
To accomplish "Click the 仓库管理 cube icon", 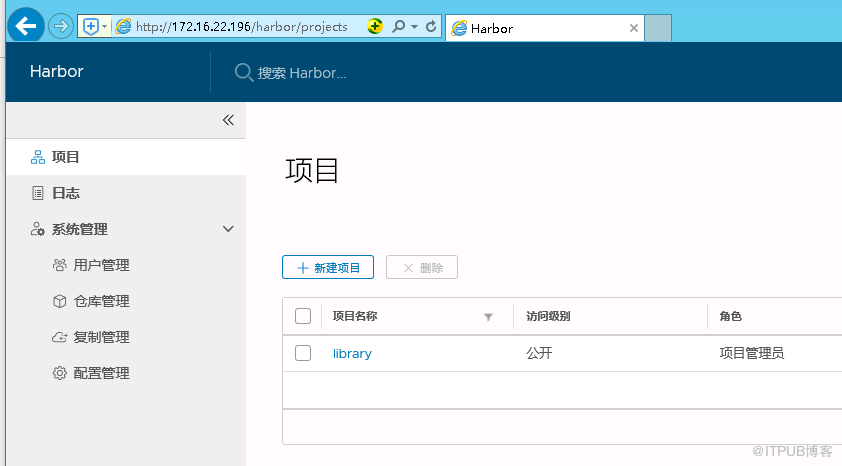I will pyautogui.click(x=60, y=301).
